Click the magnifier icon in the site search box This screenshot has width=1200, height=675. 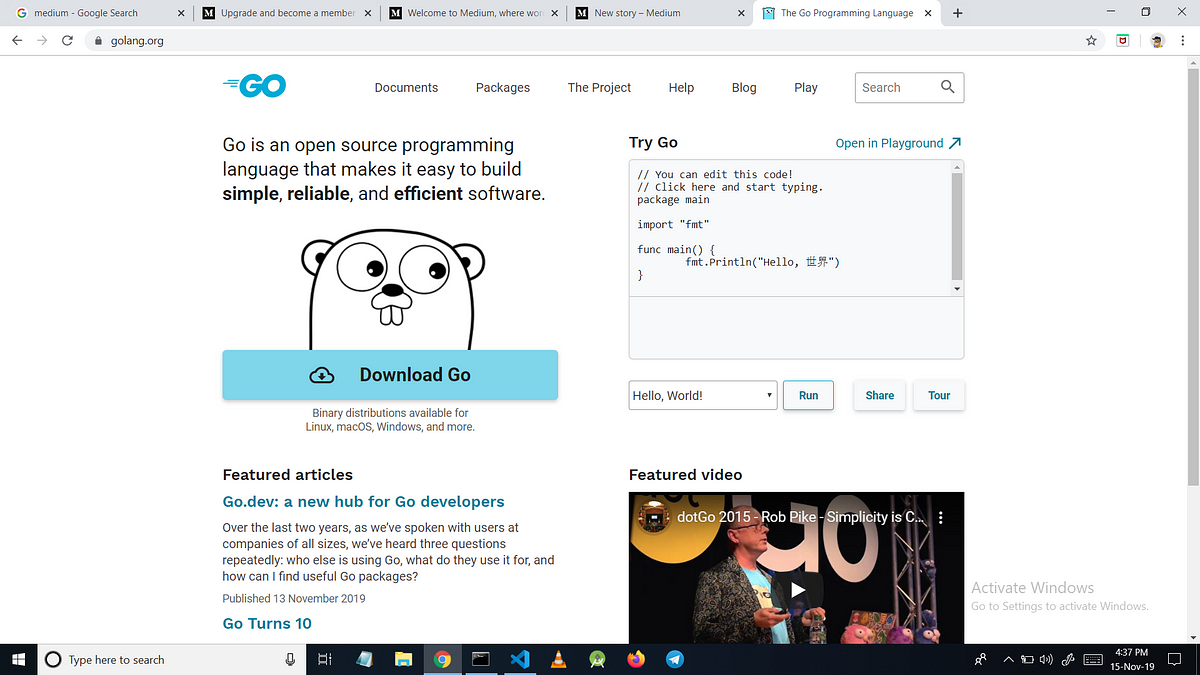point(948,87)
